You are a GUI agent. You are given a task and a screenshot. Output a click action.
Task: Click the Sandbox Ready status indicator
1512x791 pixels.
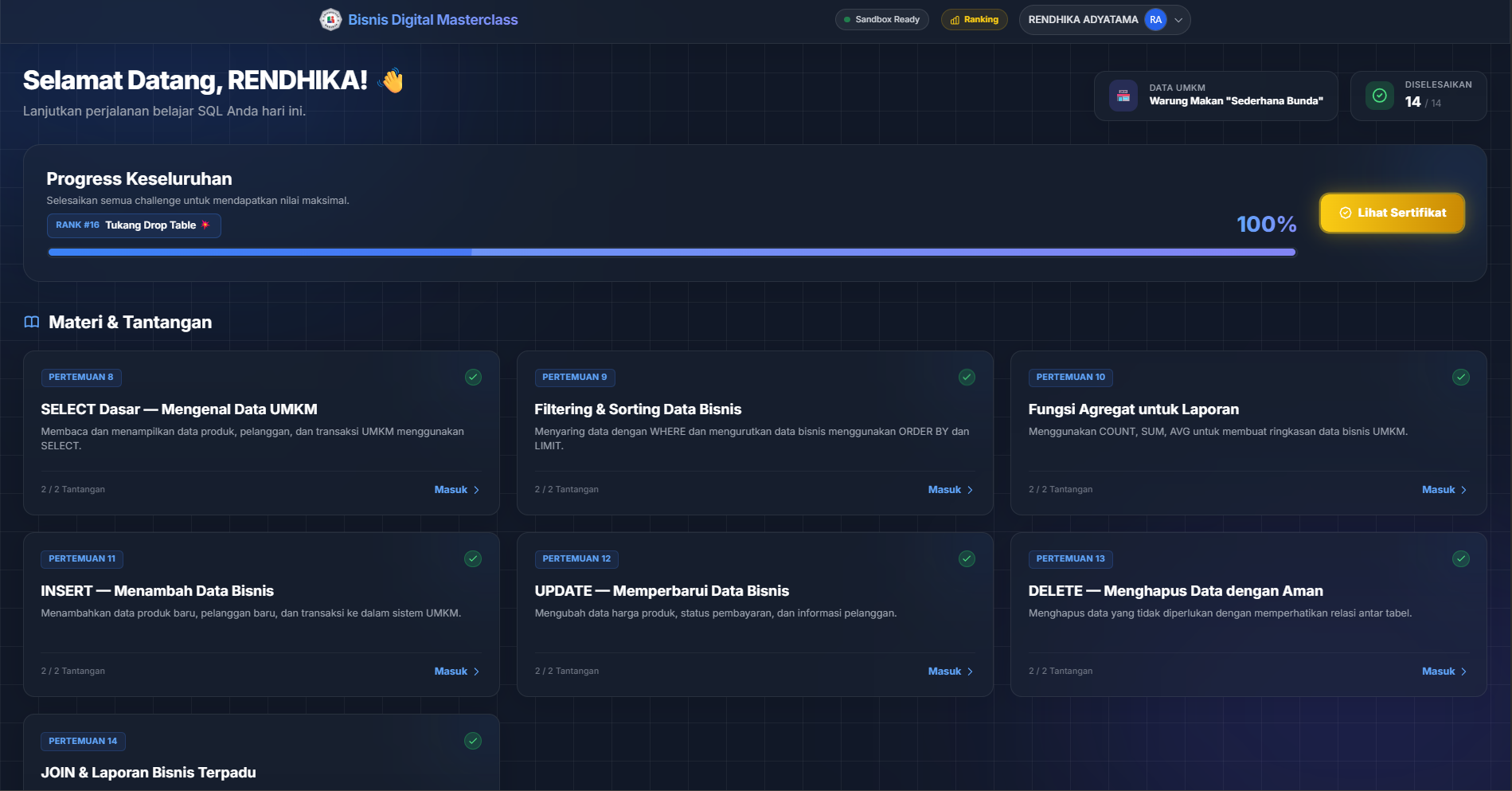coord(881,20)
